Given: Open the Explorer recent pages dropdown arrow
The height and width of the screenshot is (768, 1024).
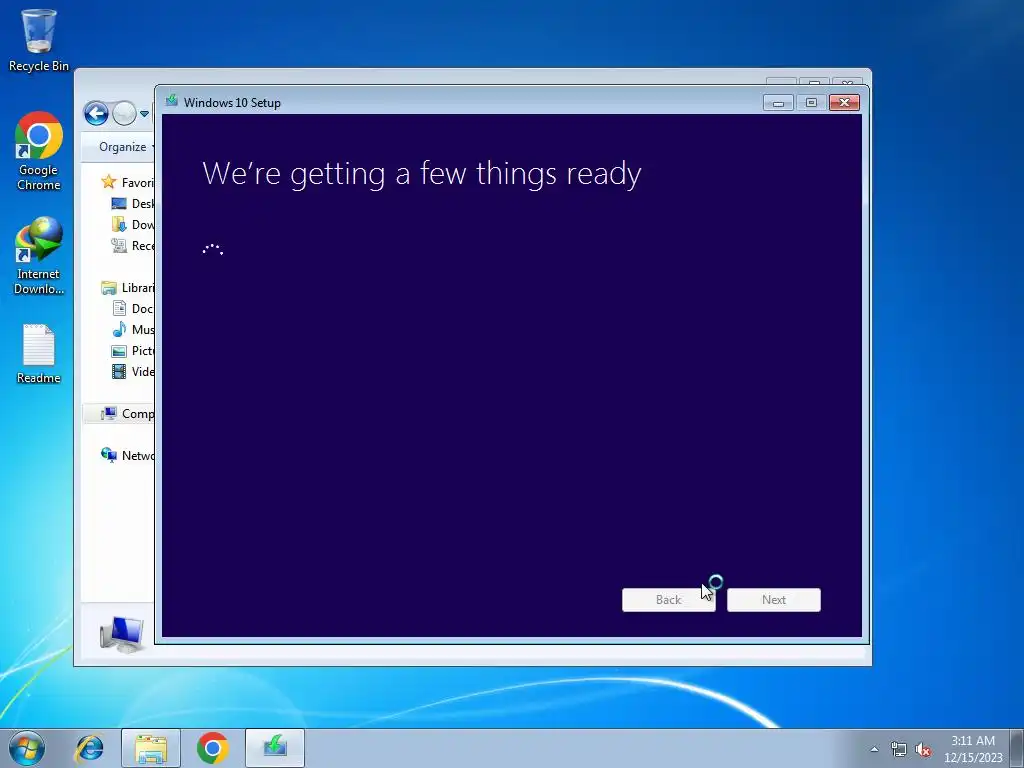Looking at the screenshot, I should pyautogui.click(x=144, y=114).
